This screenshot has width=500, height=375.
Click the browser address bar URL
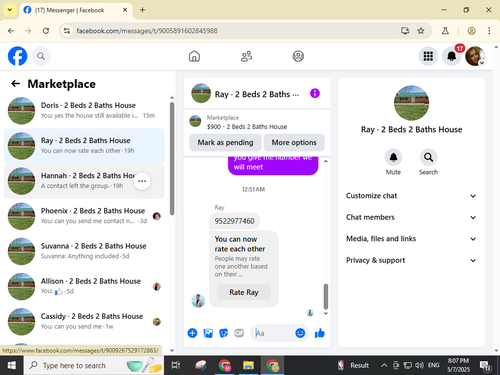tap(147, 31)
